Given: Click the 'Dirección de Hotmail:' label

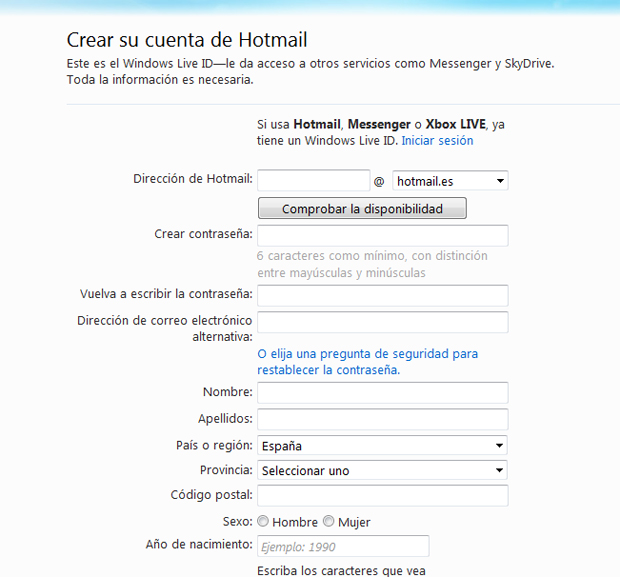Looking at the screenshot, I should click(x=193, y=179).
